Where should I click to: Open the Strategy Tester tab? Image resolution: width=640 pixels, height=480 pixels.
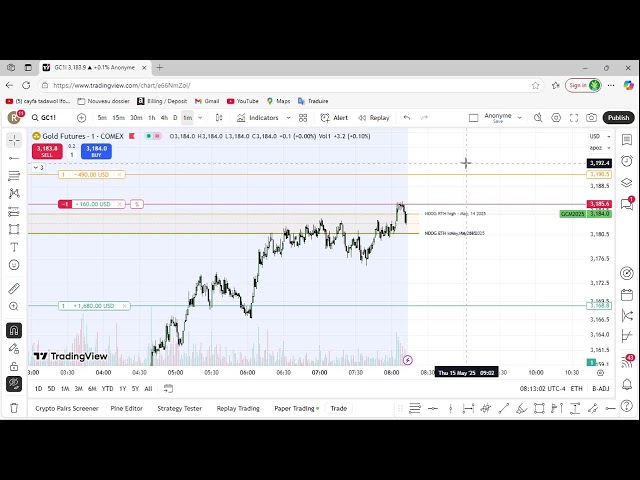180,409
